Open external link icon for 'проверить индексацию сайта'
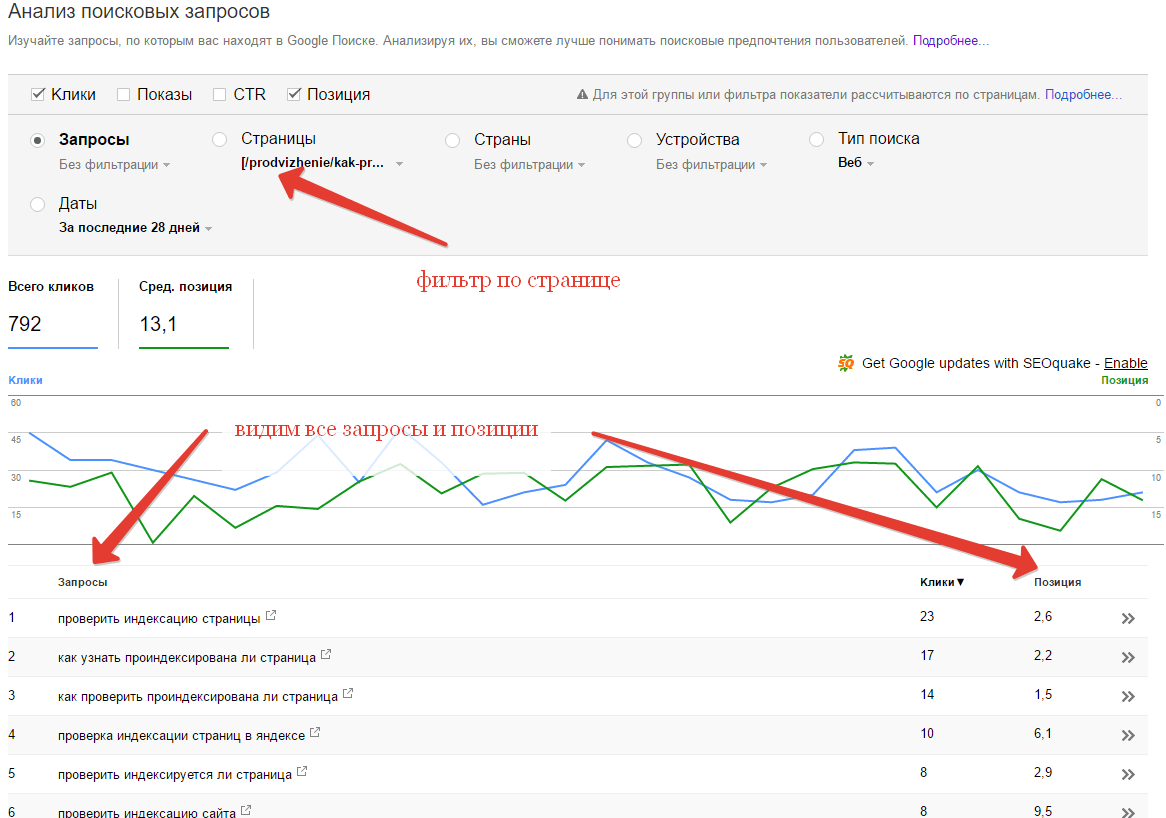Viewport: 1166px width, 818px height. tap(246, 811)
